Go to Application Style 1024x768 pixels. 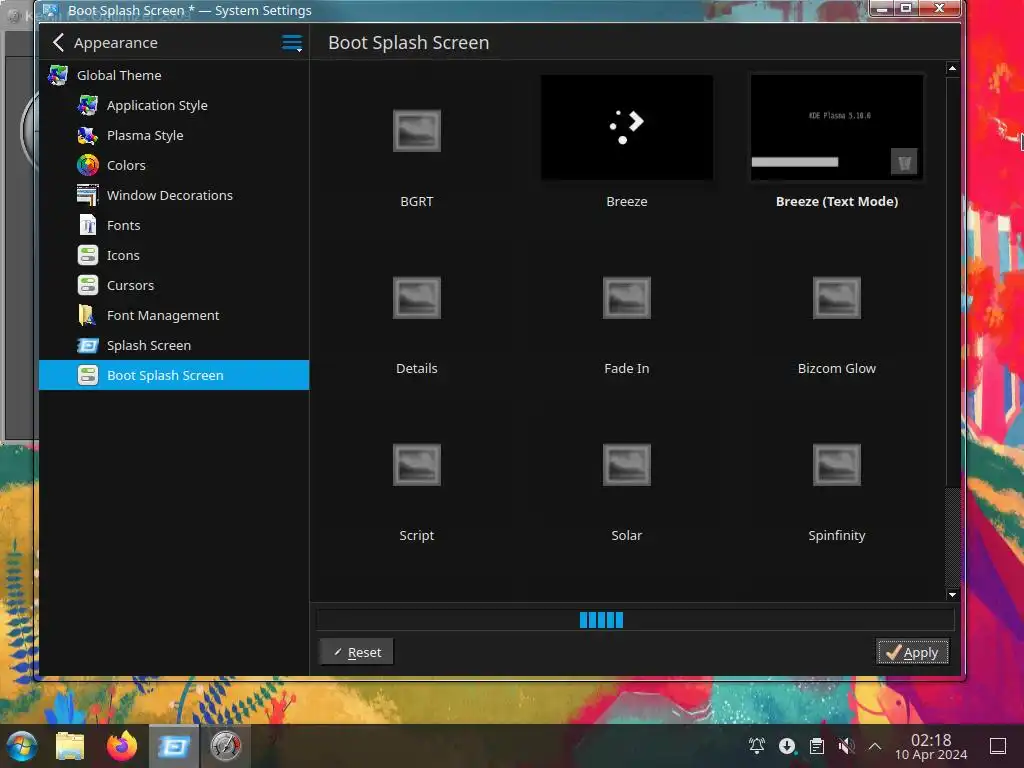157,105
